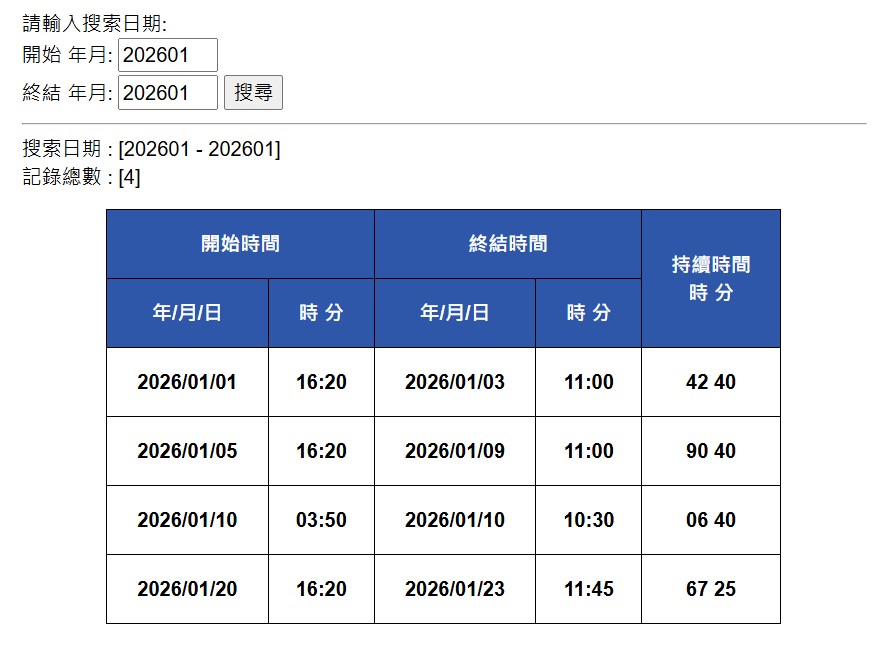The width and height of the screenshot is (878, 648).
Task: Click the 搜尋 search button
Action: [254, 92]
